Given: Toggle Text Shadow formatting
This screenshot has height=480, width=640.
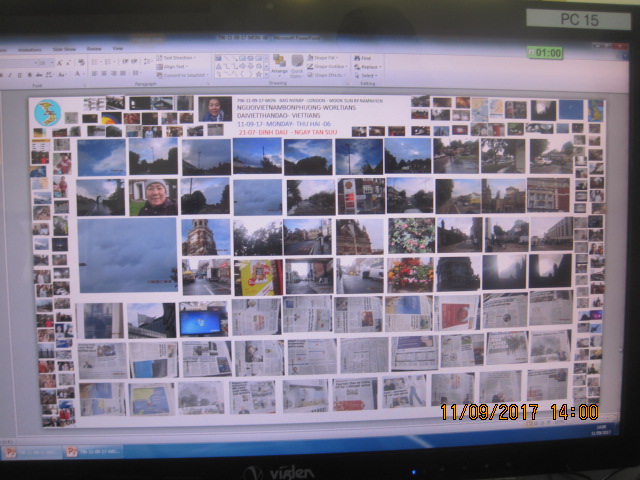Looking at the screenshot, I should tap(29, 75).
